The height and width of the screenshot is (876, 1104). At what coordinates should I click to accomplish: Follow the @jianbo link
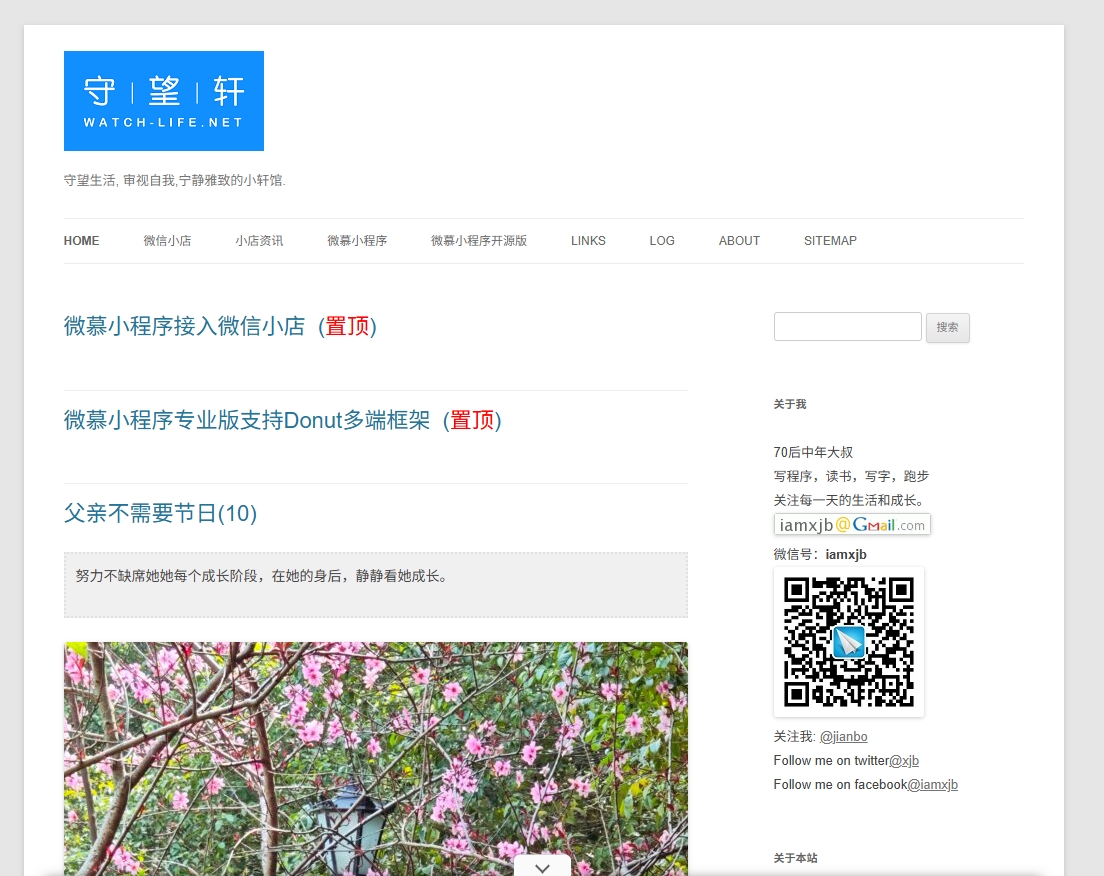click(843, 737)
